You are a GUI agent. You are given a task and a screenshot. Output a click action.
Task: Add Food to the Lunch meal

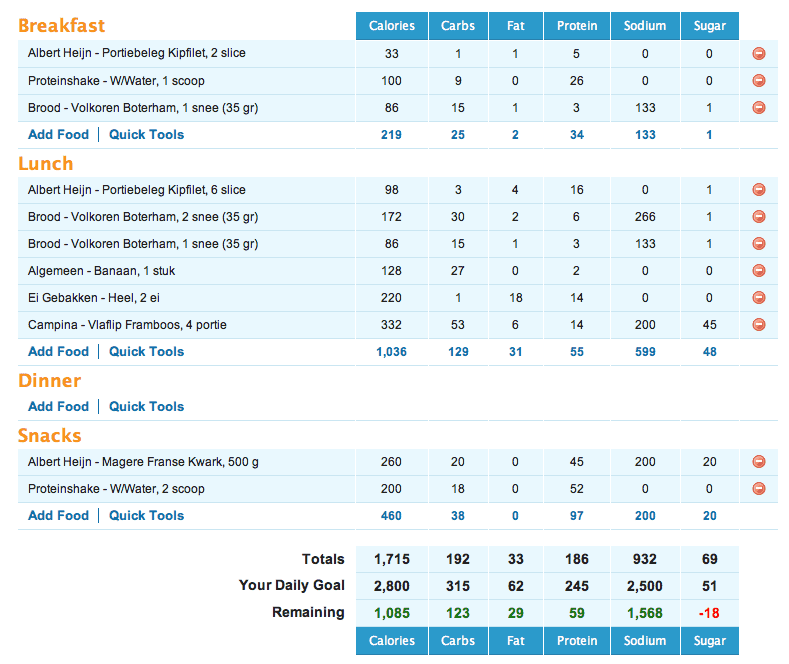pyautogui.click(x=58, y=352)
